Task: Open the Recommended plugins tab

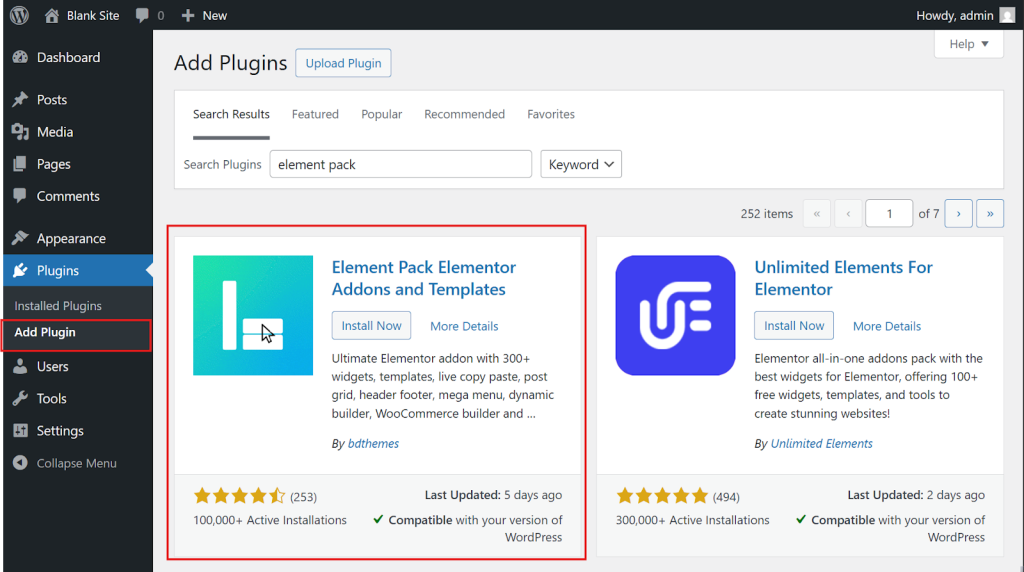Action: point(464,114)
